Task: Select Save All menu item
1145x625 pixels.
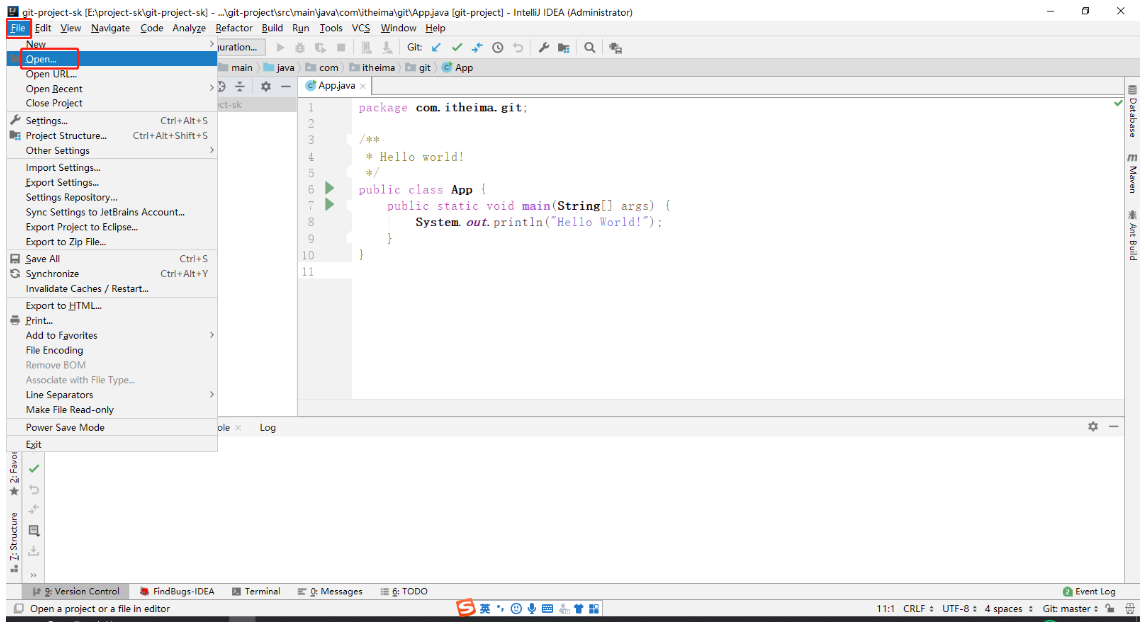Action: [x=112, y=258]
